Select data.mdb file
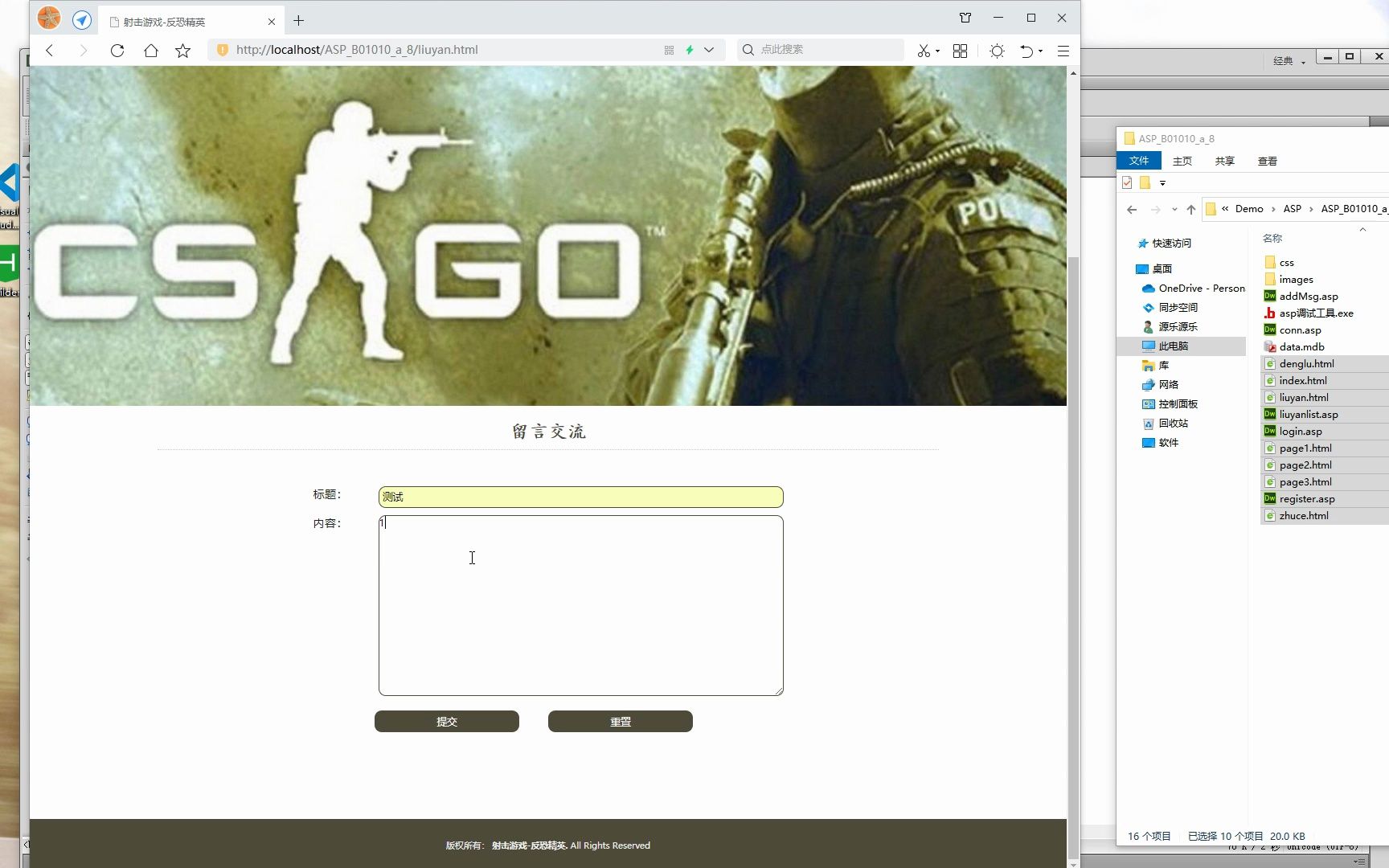The image size is (1389, 868). (1301, 346)
